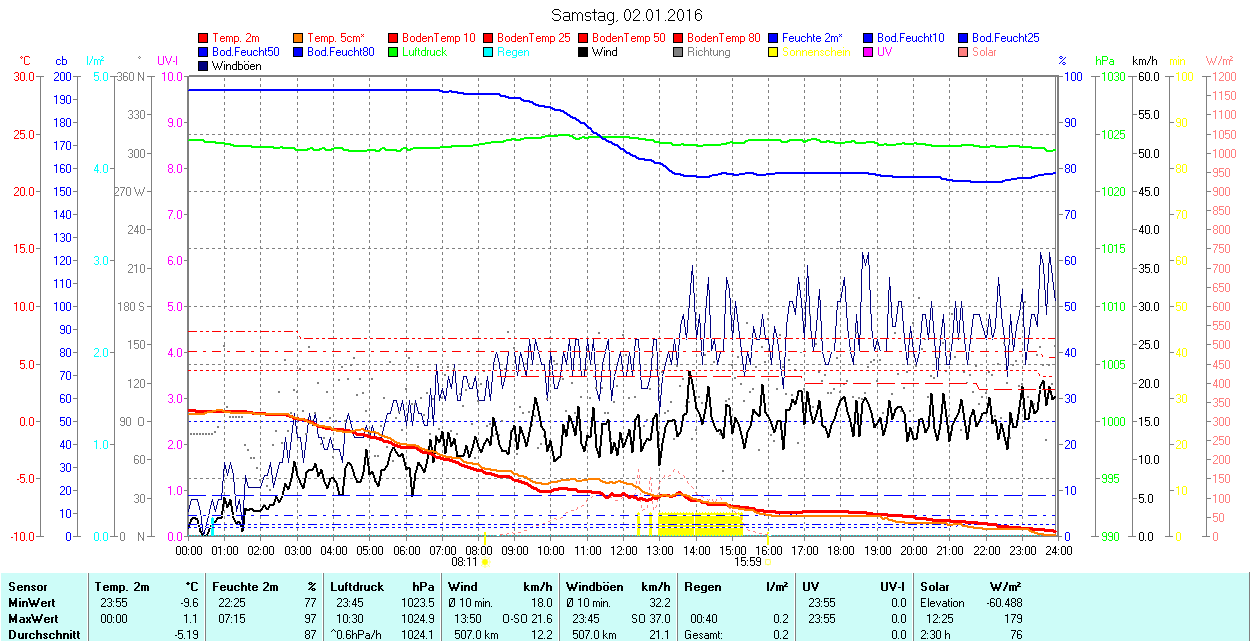
Task: Click the MinWert row label
Action: point(31,603)
